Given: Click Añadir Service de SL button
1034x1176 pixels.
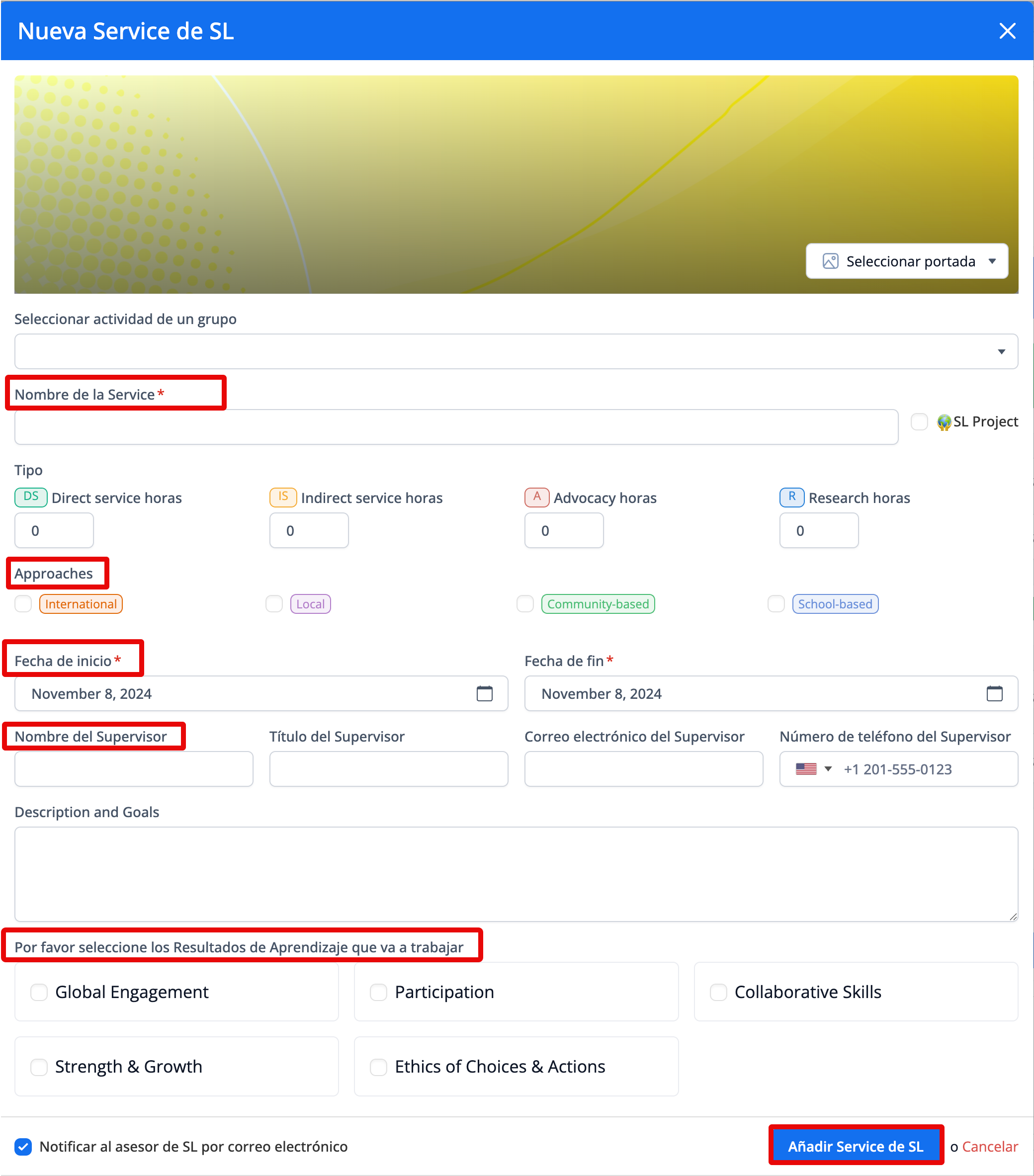Looking at the screenshot, I should [x=856, y=1147].
